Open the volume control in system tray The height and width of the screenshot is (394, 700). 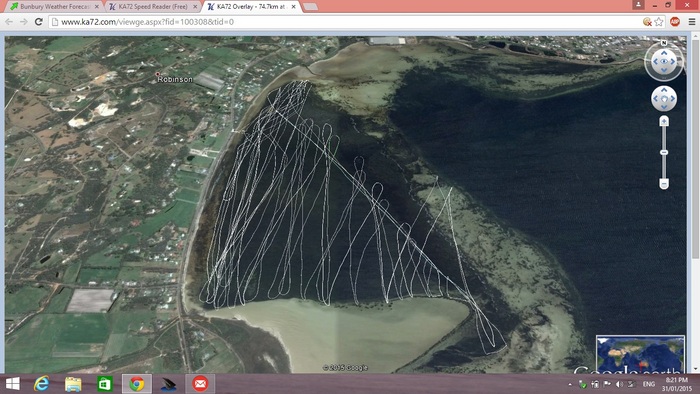(x=619, y=384)
